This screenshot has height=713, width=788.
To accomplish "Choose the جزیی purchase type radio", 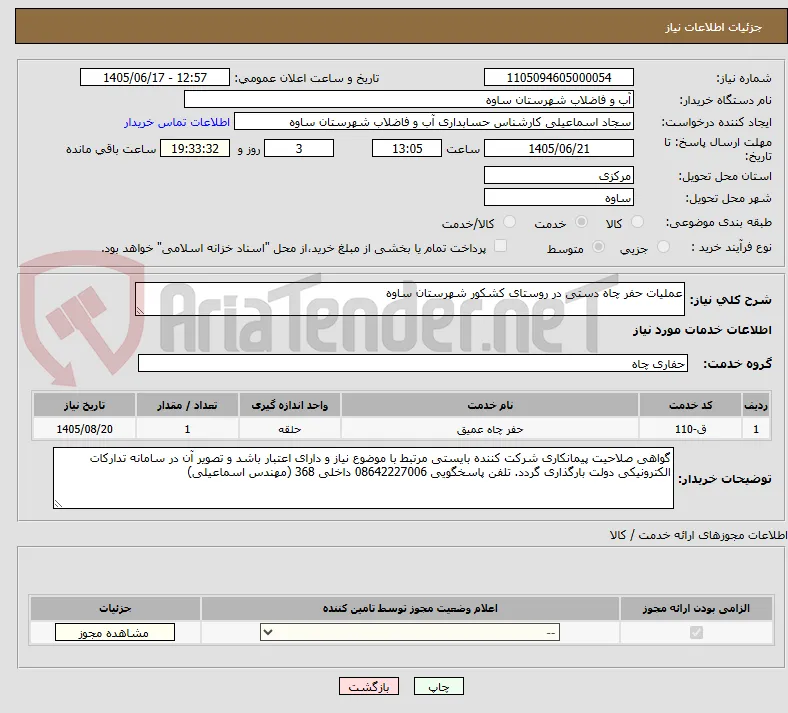I will [663, 247].
